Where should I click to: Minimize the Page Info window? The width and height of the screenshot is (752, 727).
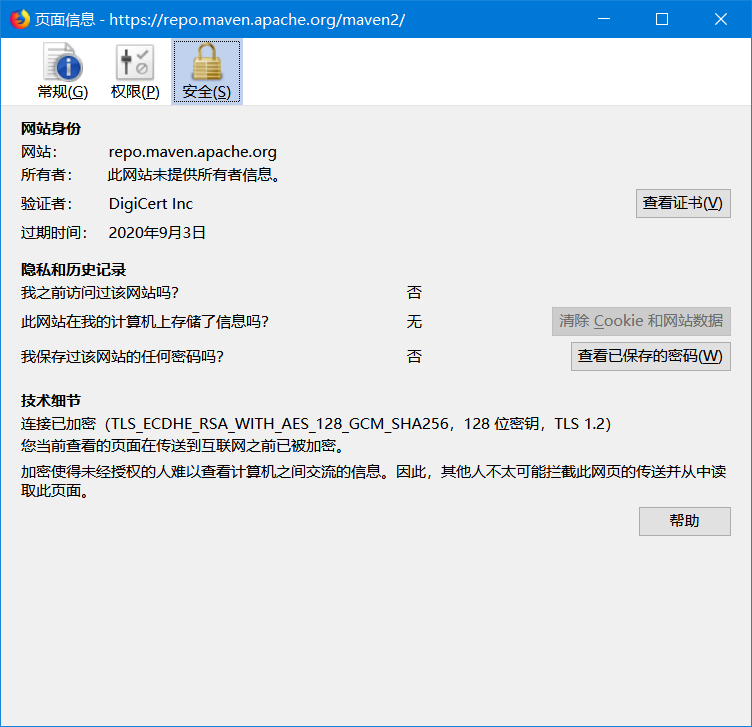point(604,19)
